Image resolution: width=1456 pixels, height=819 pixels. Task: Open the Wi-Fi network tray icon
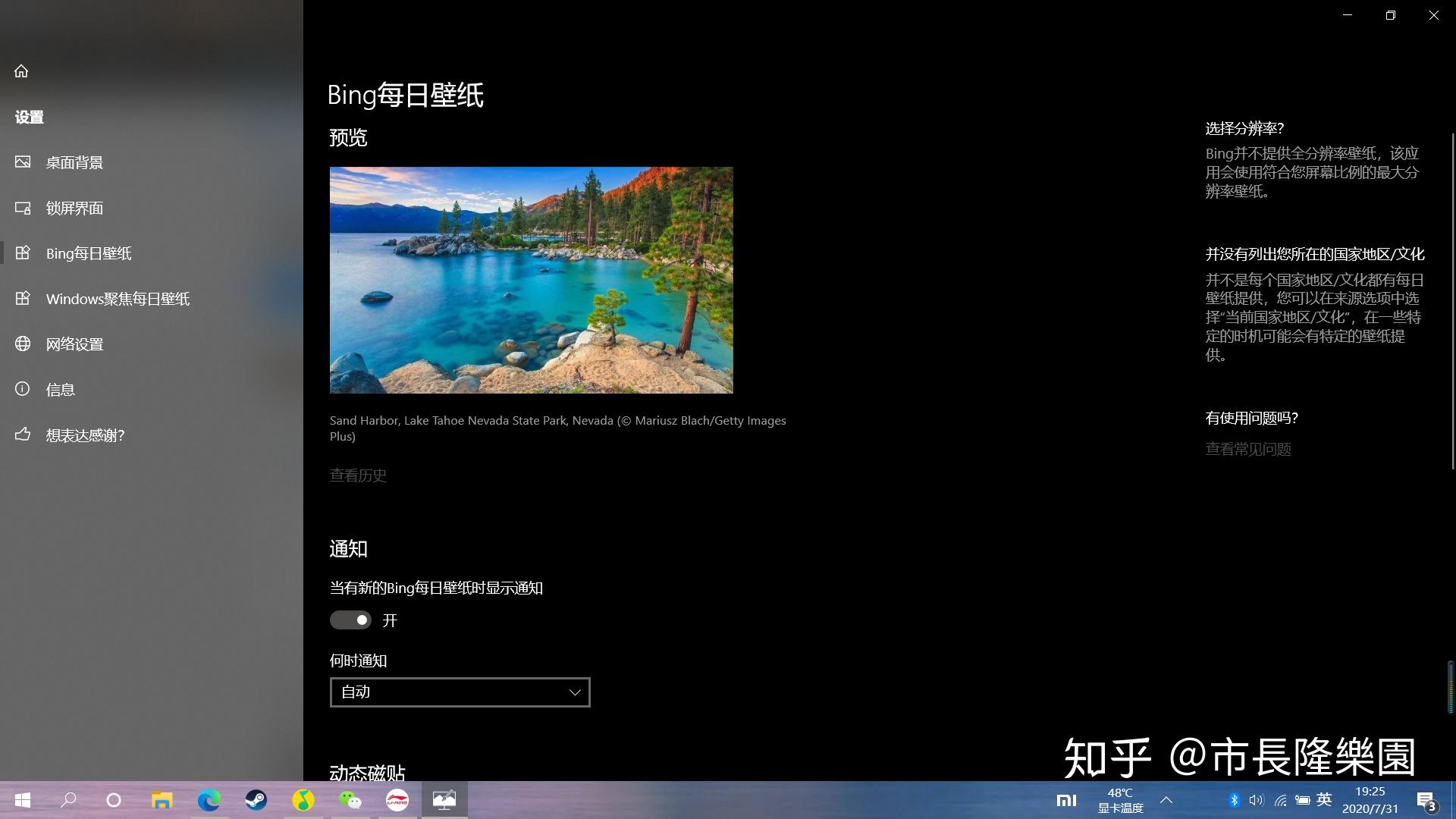coord(1280,800)
